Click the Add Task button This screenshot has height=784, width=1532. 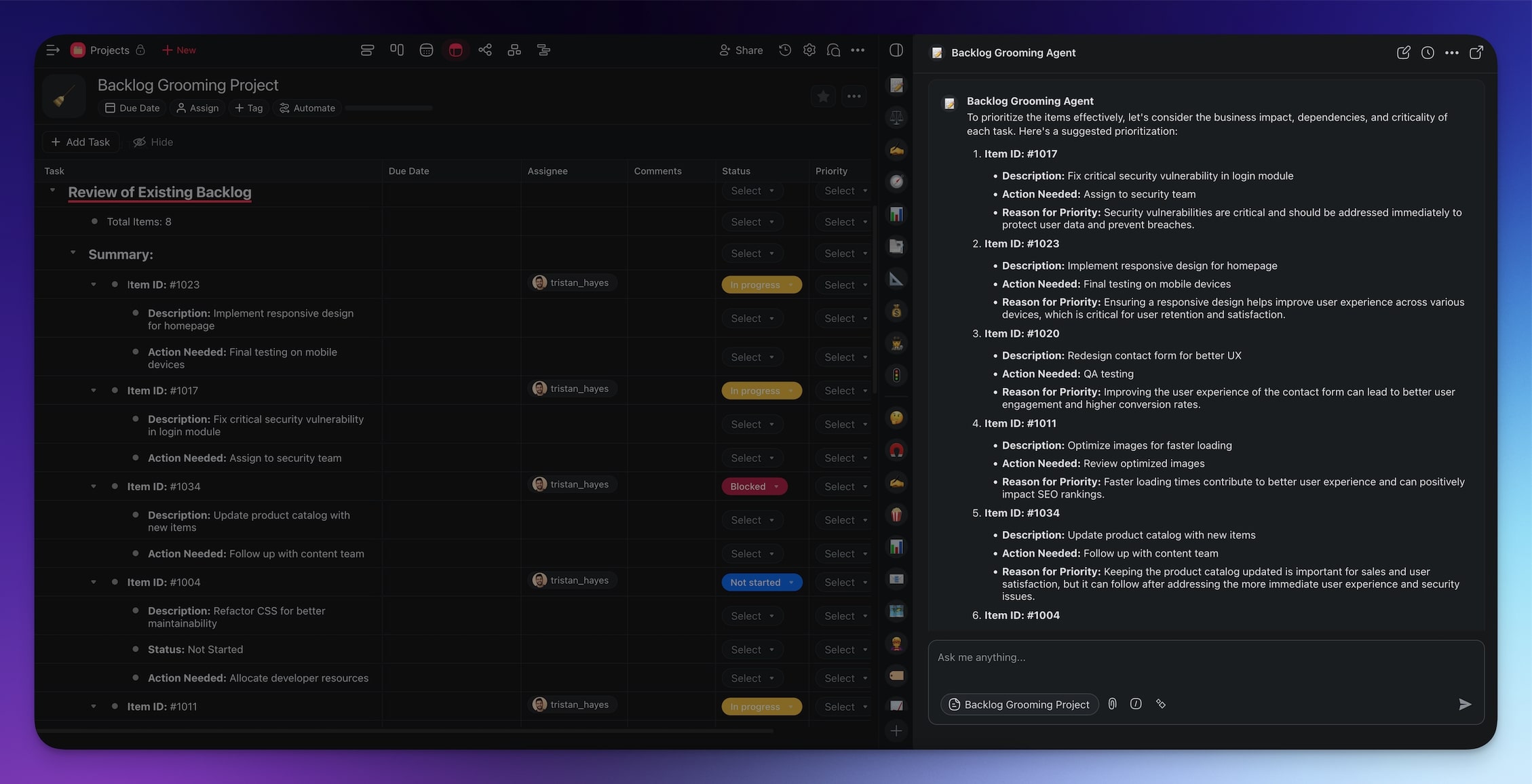tap(79, 142)
